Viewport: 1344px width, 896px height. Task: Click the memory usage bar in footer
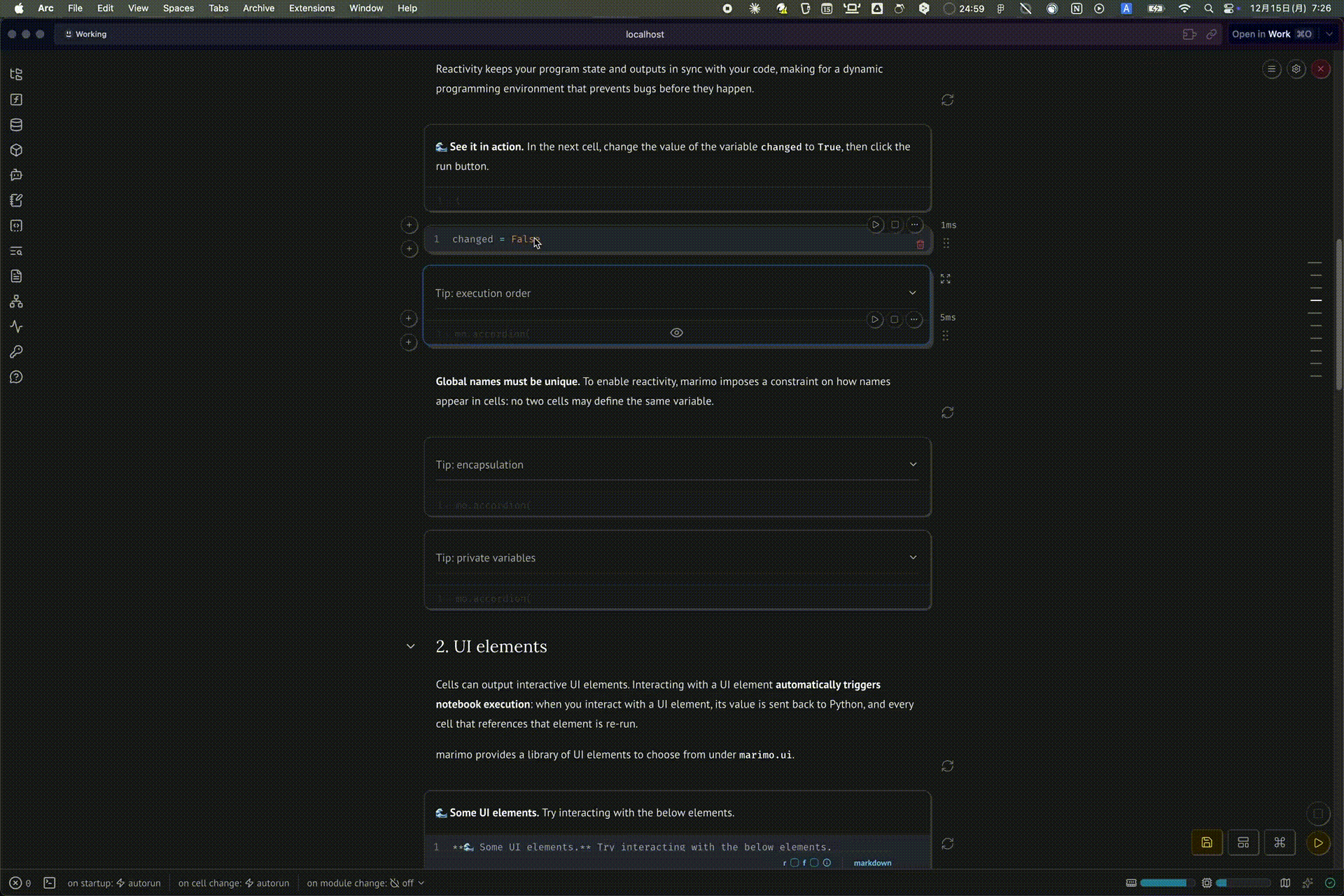click(x=1163, y=883)
